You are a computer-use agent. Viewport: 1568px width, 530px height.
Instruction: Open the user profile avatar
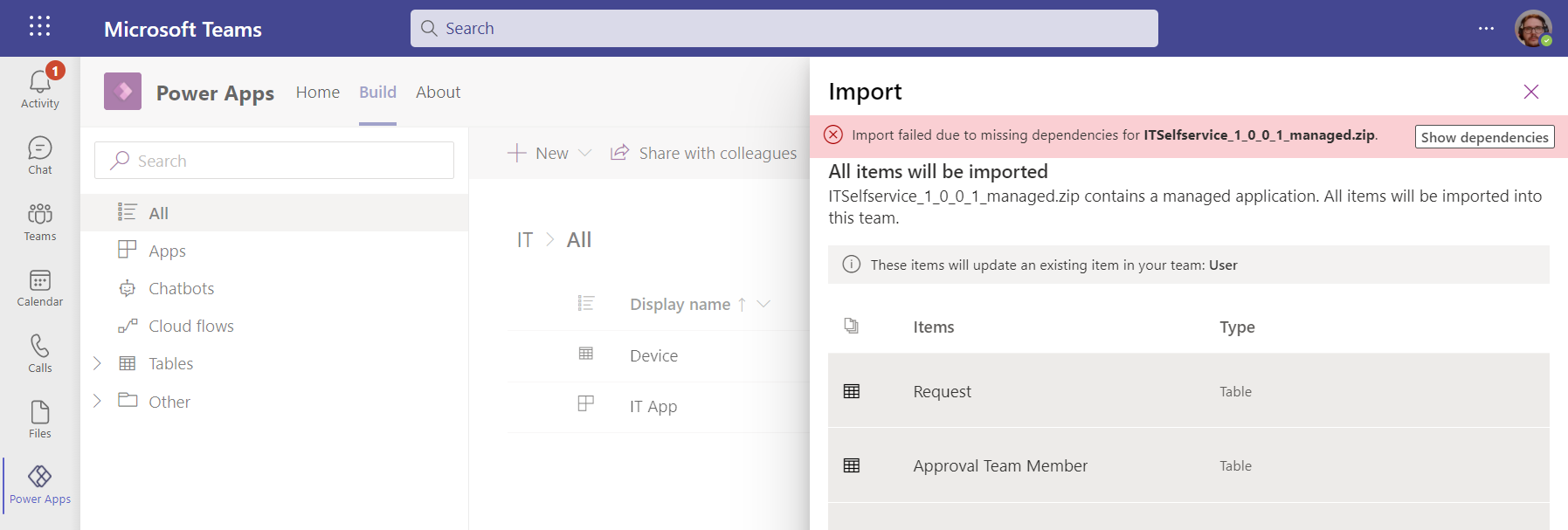click(x=1533, y=28)
